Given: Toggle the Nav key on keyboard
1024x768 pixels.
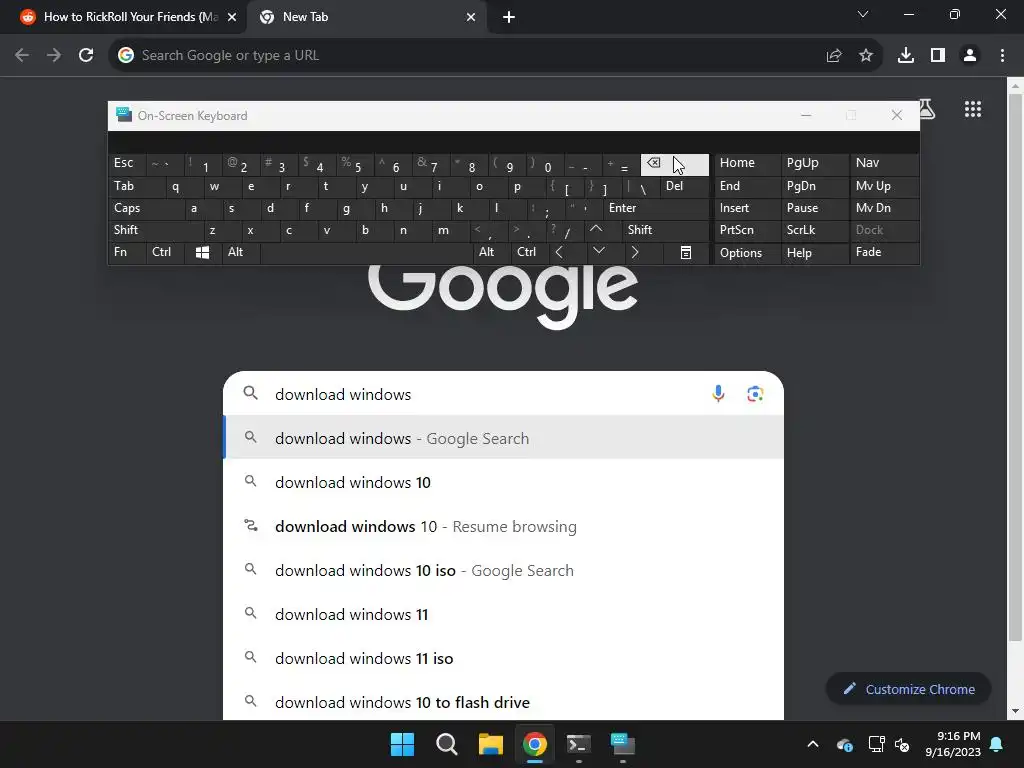Looking at the screenshot, I should click(884, 163).
